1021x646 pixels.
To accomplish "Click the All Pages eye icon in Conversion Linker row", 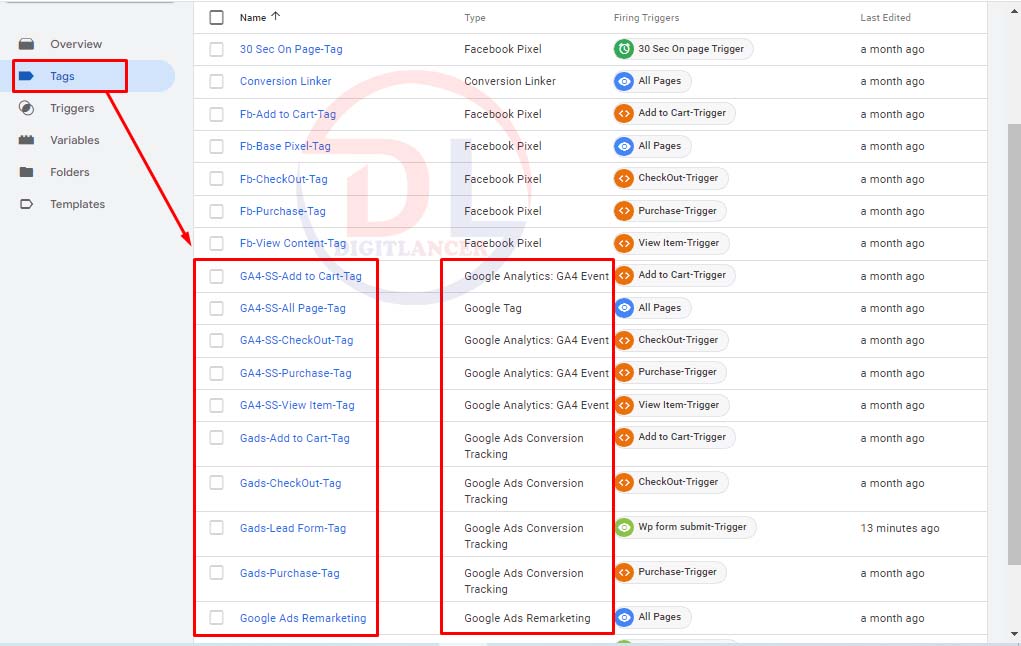I will pyautogui.click(x=624, y=81).
